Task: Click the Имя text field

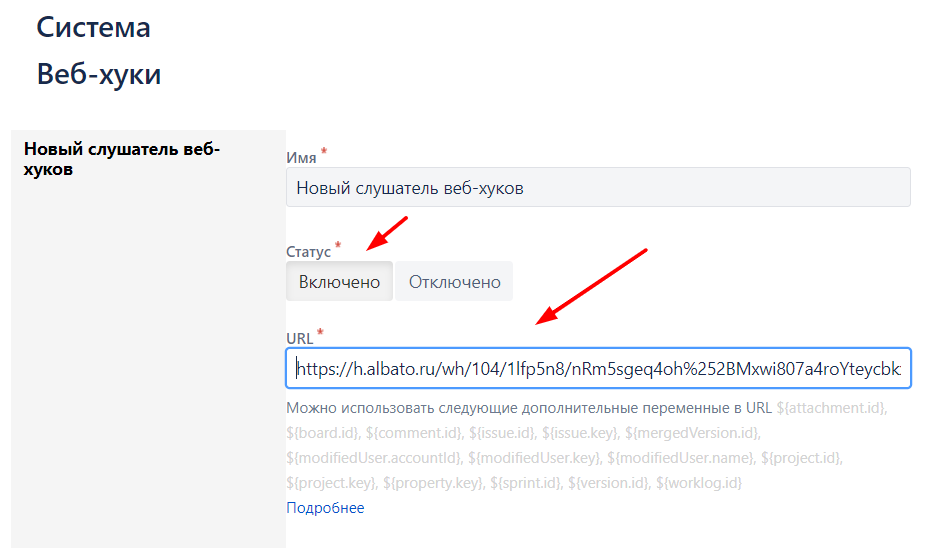Action: click(x=597, y=187)
